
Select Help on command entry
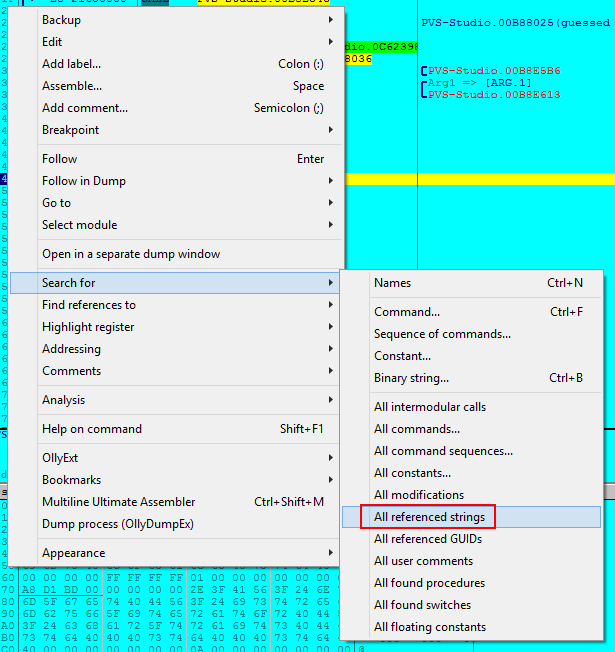click(x=176, y=429)
